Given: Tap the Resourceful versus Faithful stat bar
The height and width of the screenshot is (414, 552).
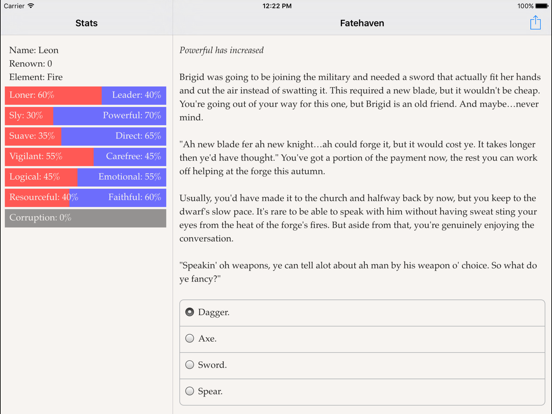Looking at the screenshot, I should pyautogui.click(x=86, y=197).
